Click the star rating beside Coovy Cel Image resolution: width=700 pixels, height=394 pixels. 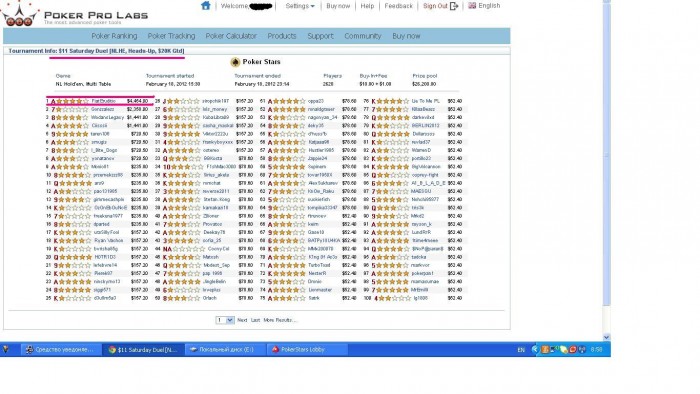point(188,249)
